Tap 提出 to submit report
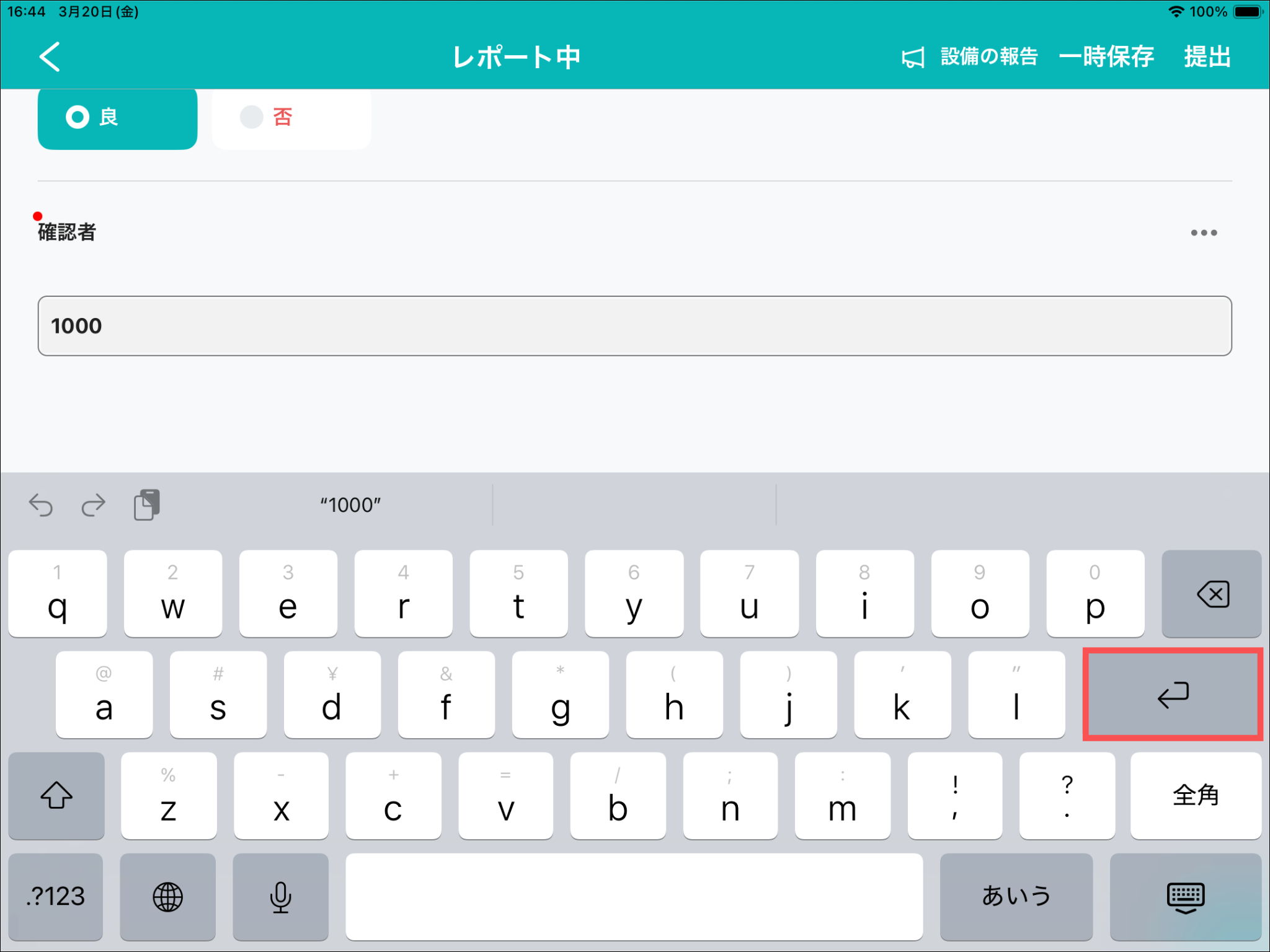This screenshot has width=1270, height=952. 1207,57
